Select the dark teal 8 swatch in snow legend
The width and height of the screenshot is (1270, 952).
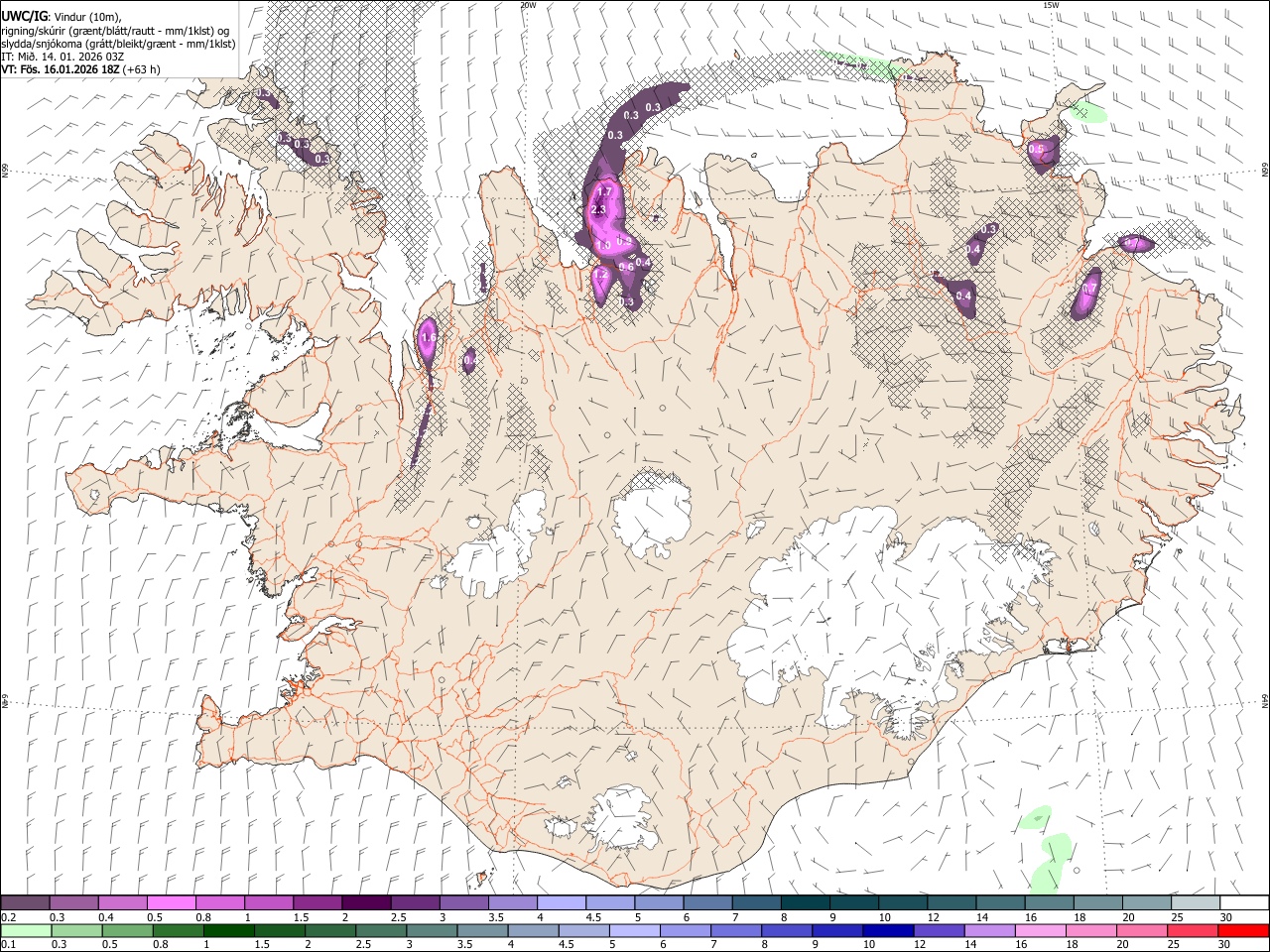coord(804,903)
